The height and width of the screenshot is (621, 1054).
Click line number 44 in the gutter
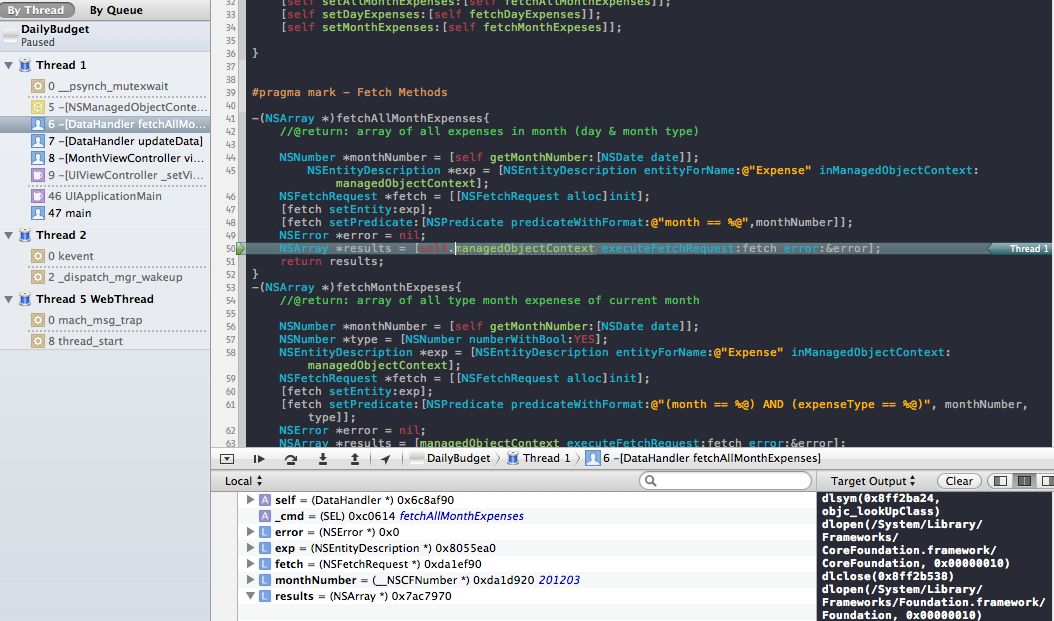coord(231,157)
